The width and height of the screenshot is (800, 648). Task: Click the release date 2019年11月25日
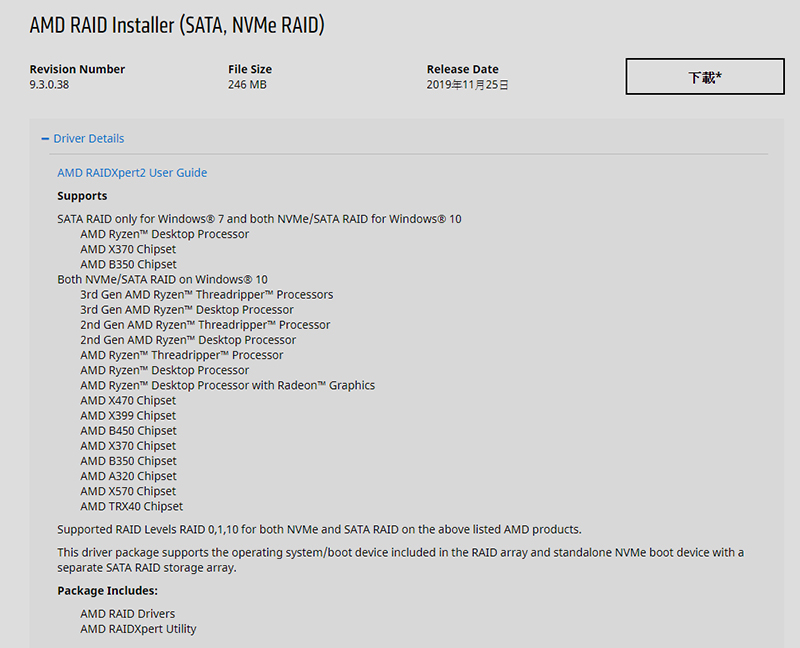tap(467, 85)
